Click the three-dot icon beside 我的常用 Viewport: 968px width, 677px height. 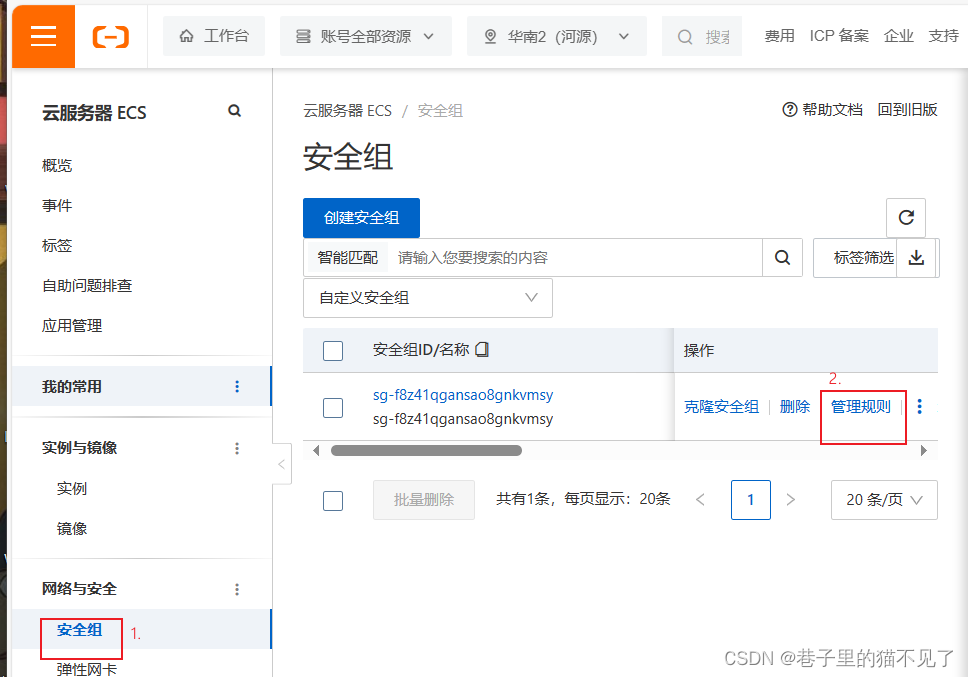point(236,386)
